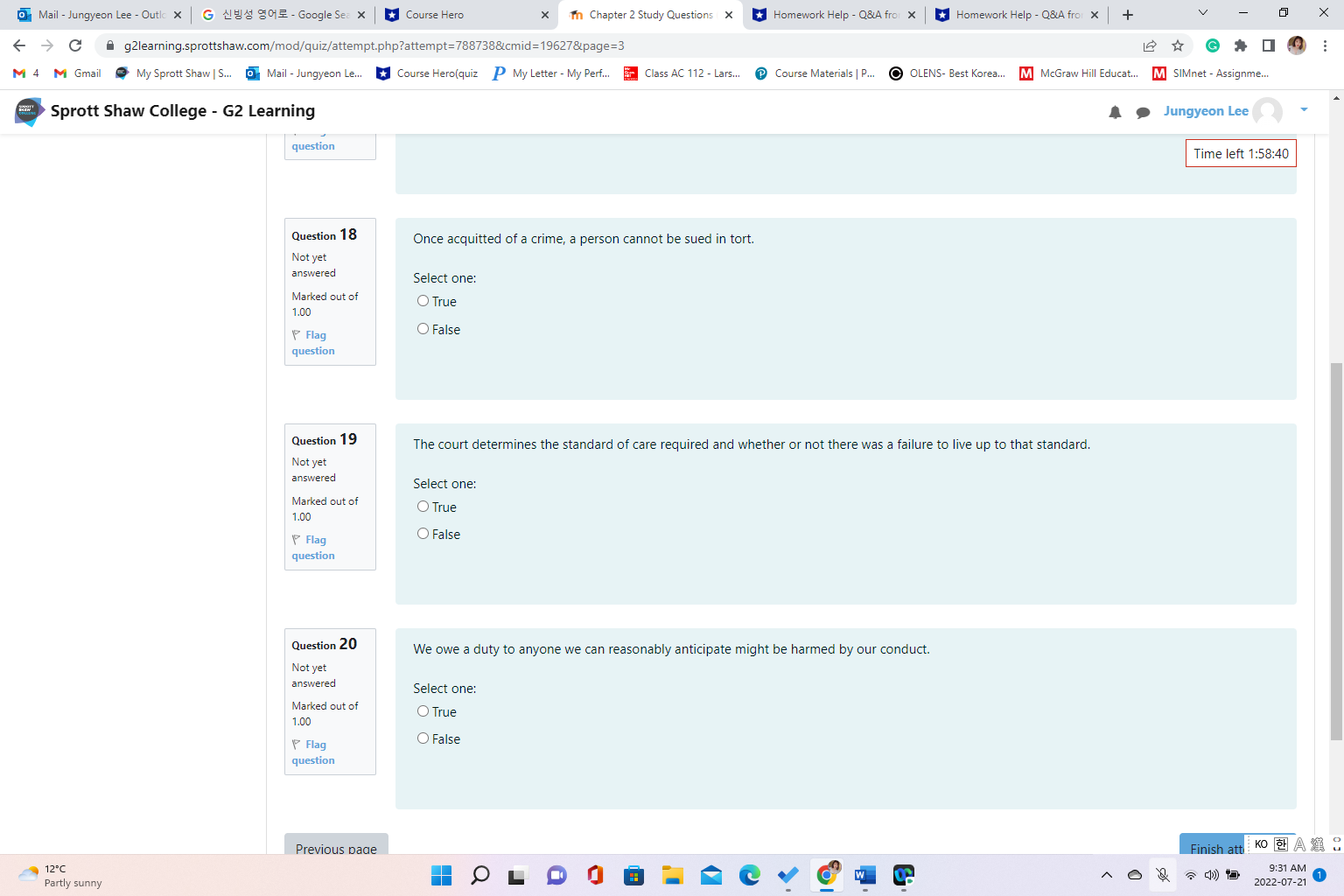Open the Chrome profile avatar
This screenshot has height=896, width=1344.
tap(1297, 45)
